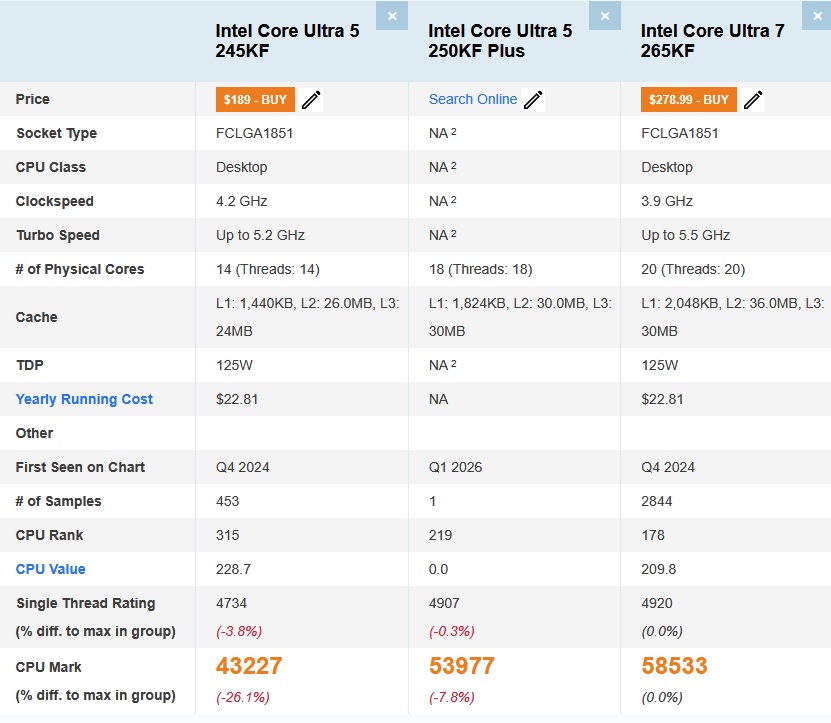
Task: Edit the price for Intel Core Ultra 7 265KF
Action: [752, 99]
